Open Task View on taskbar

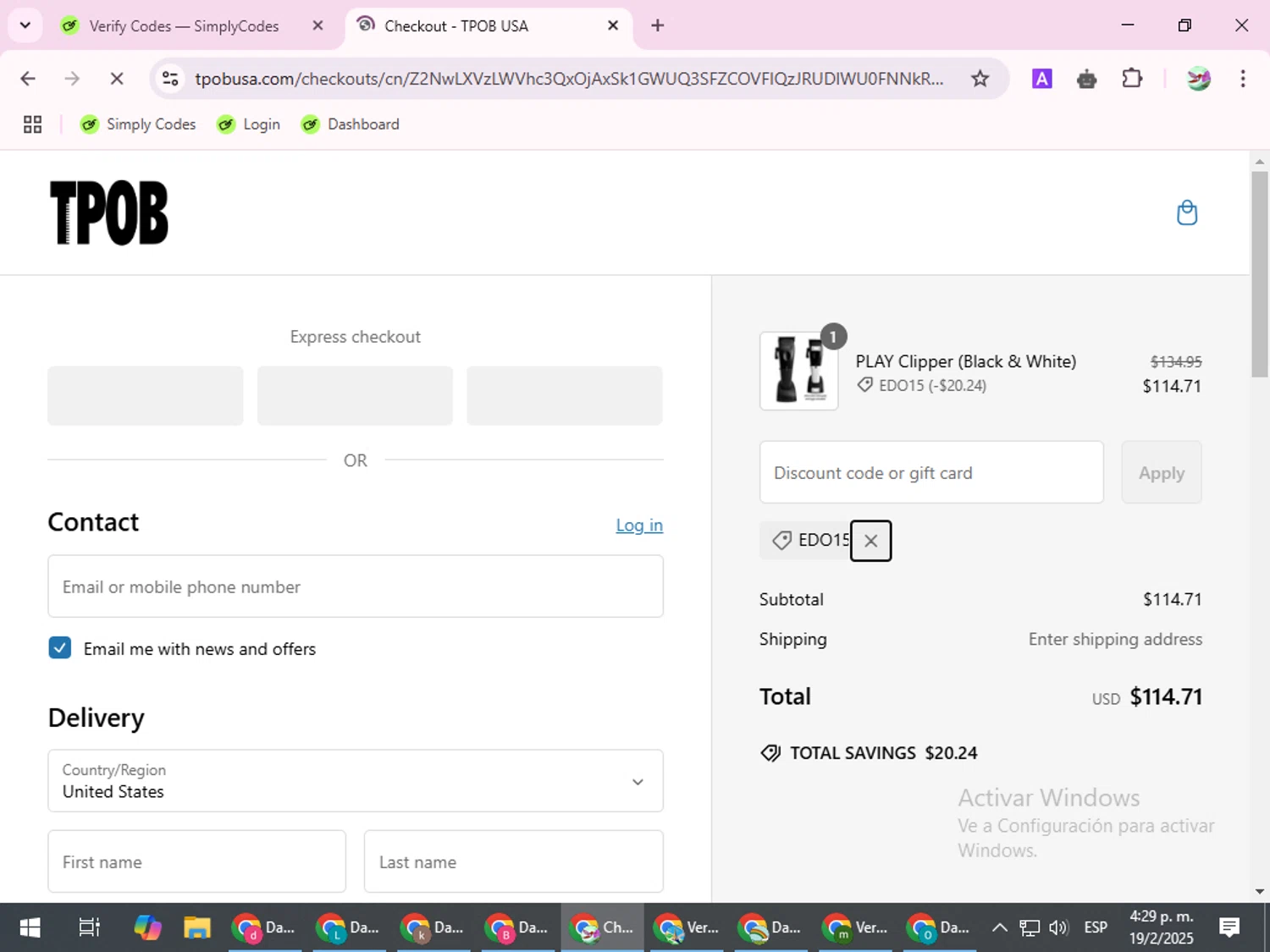tap(89, 927)
